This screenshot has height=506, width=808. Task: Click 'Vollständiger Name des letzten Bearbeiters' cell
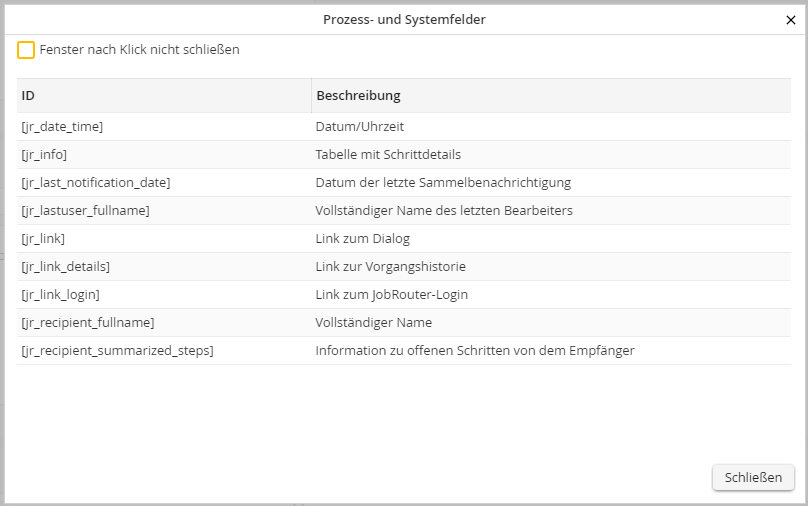[444, 211]
